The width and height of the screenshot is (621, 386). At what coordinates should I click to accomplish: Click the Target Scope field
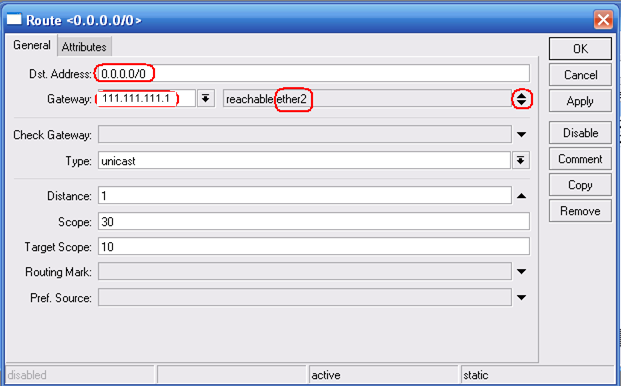(314, 247)
